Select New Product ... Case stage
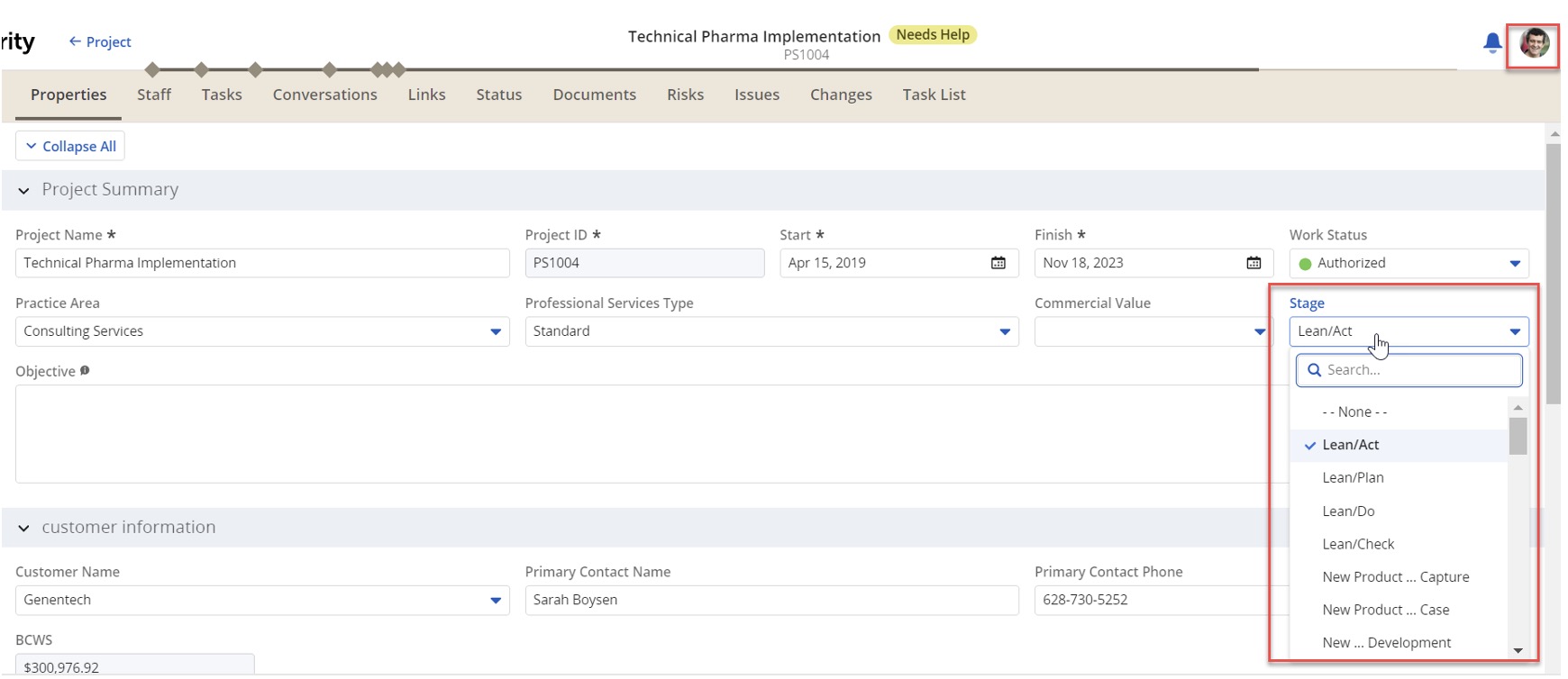Screen dimensions: 1568x679 click(1399, 610)
